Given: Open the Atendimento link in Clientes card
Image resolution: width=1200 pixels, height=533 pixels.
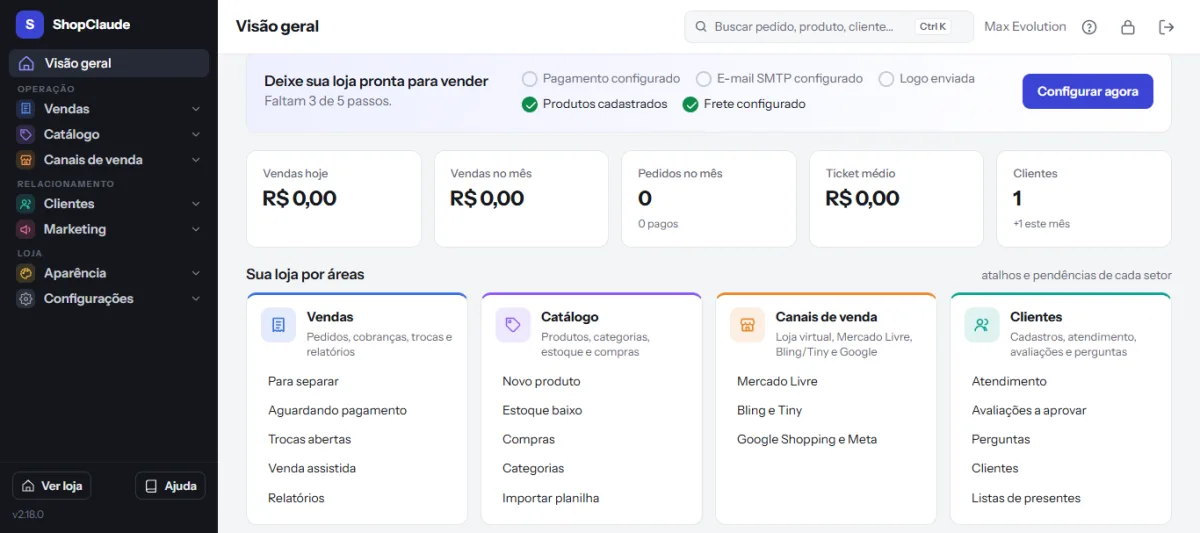Looking at the screenshot, I should [1009, 381].
